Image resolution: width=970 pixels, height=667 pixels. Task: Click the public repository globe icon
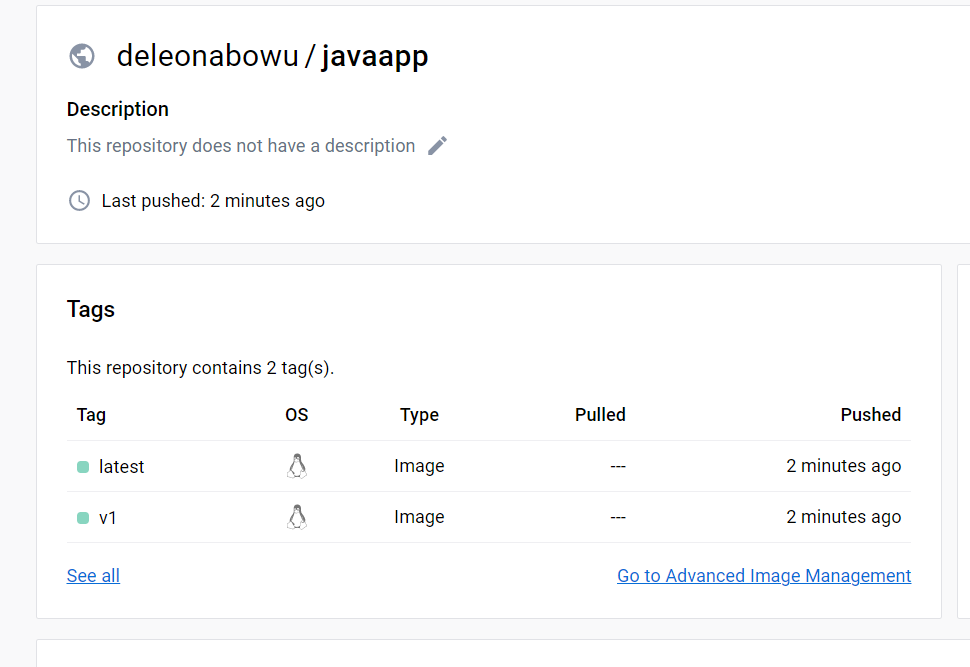[82, 56]
